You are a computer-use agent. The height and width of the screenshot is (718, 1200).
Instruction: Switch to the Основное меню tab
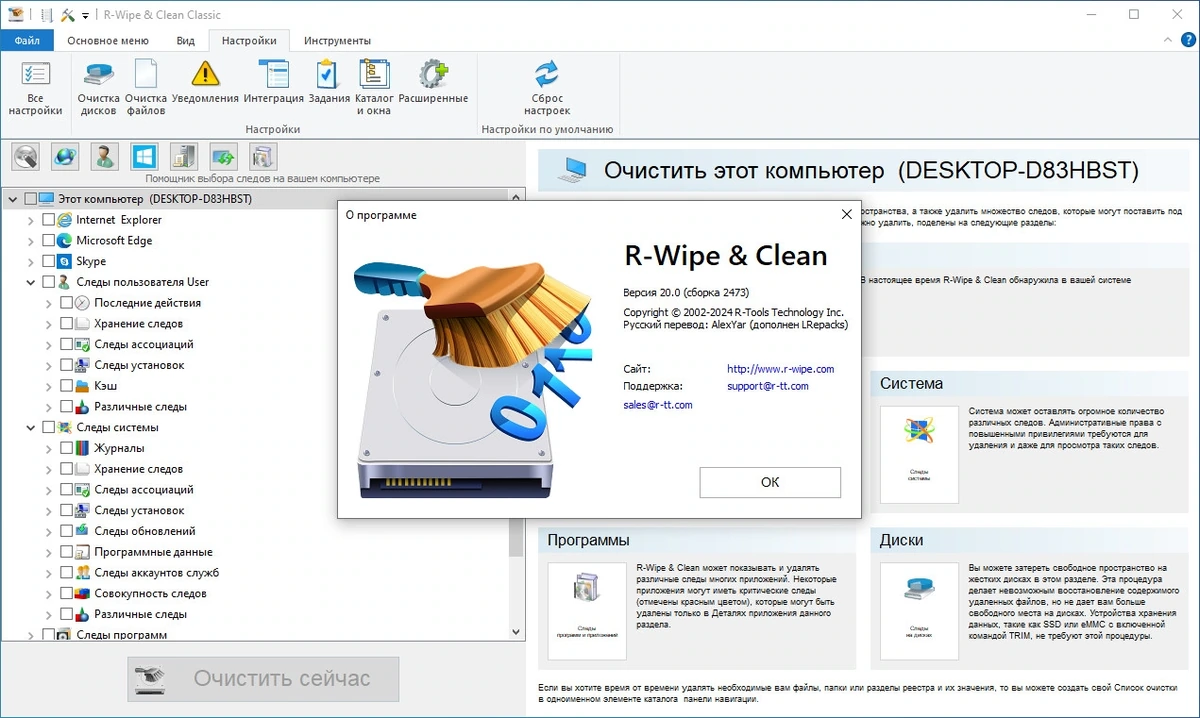[108, 41]
